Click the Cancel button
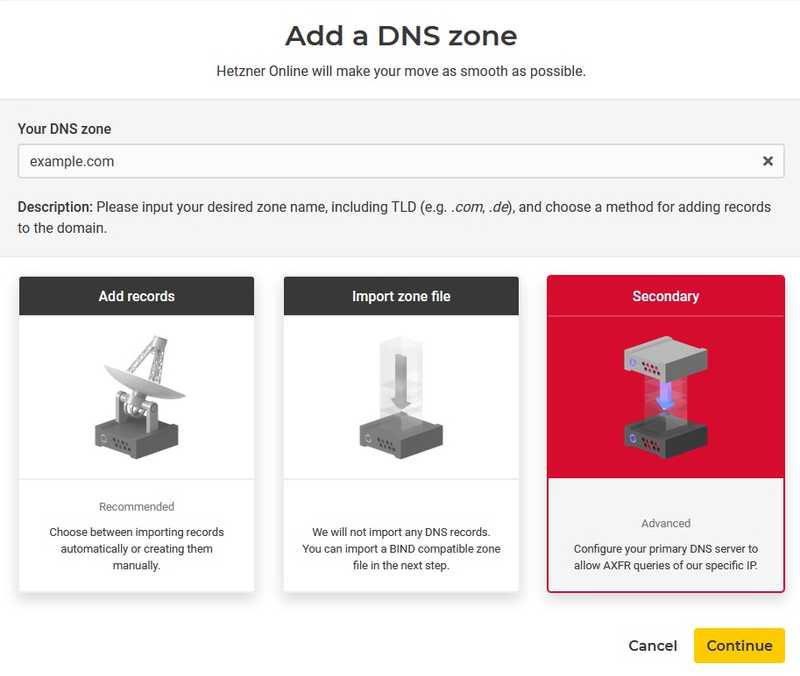This screenshot has height=676, width=800. tap(653, 645)
